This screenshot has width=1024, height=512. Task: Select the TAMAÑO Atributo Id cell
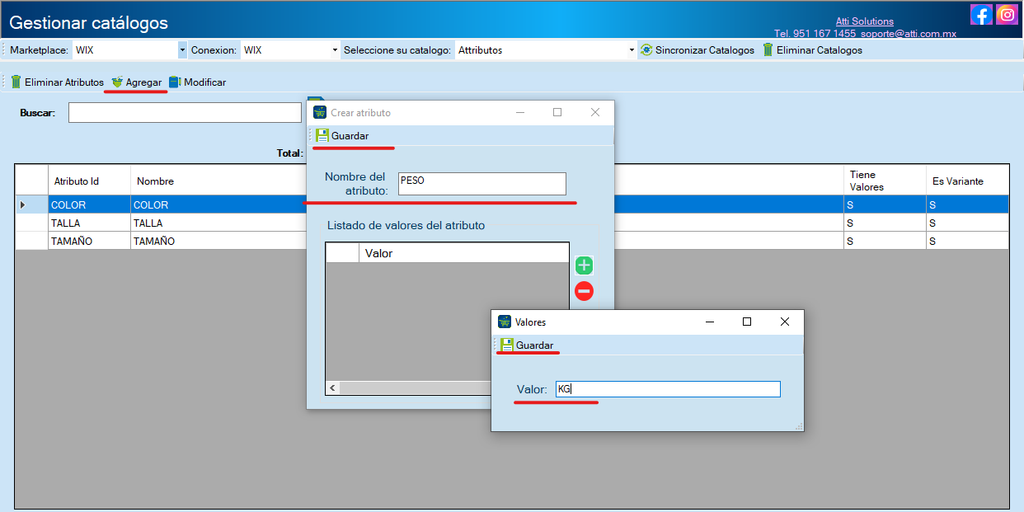pyautogui.click(x=89, y=241)
